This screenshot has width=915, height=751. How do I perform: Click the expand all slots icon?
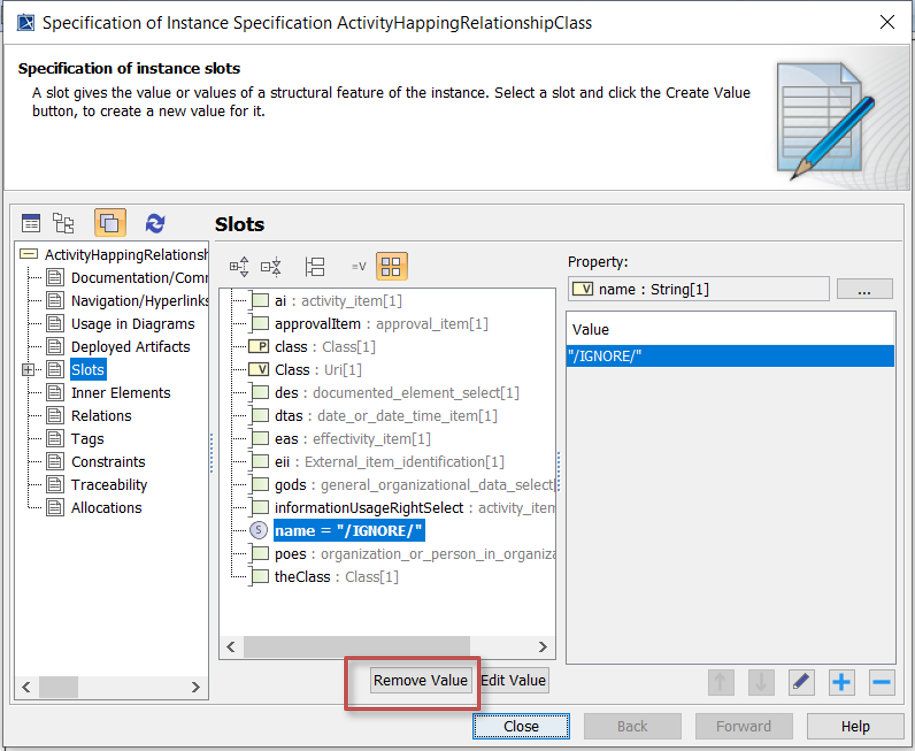click(x=240, y=267)
